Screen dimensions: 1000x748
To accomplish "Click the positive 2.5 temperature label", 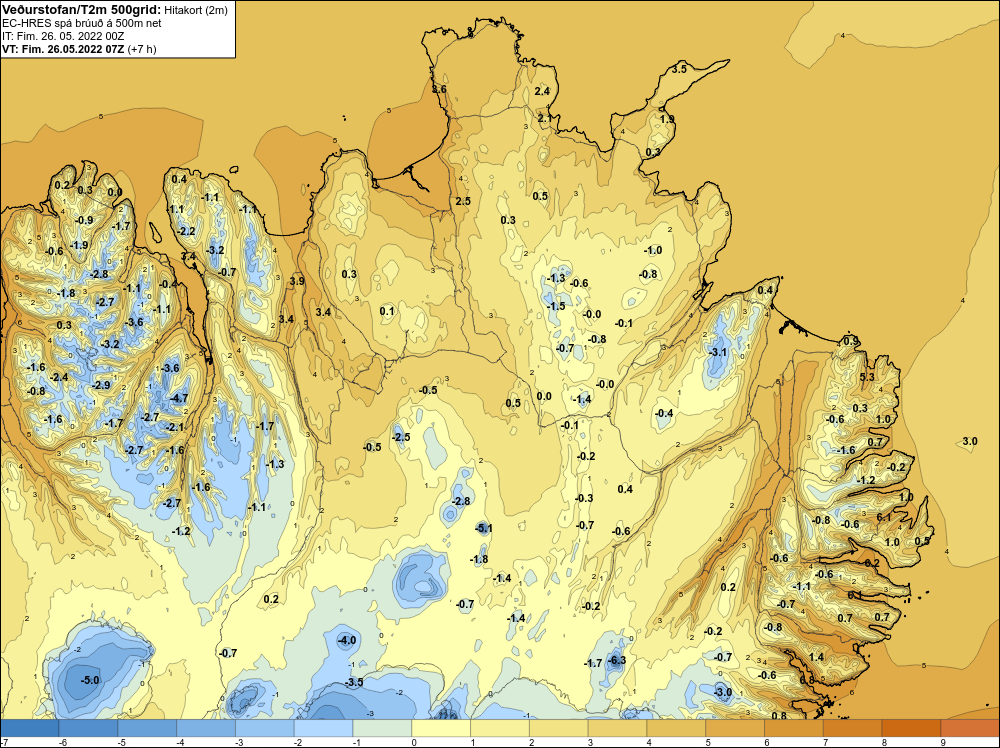I will pos(462,201).
